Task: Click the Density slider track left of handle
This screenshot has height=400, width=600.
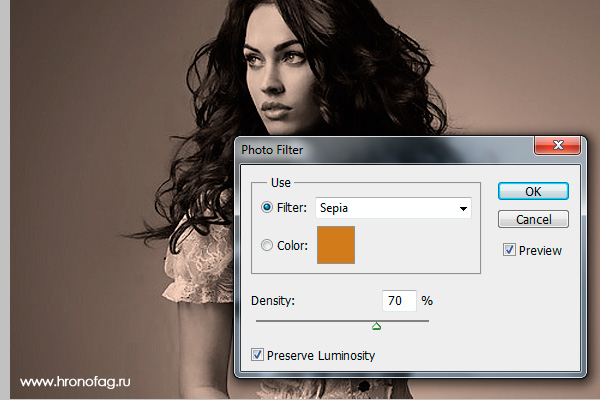Action: tap(314, 321)
